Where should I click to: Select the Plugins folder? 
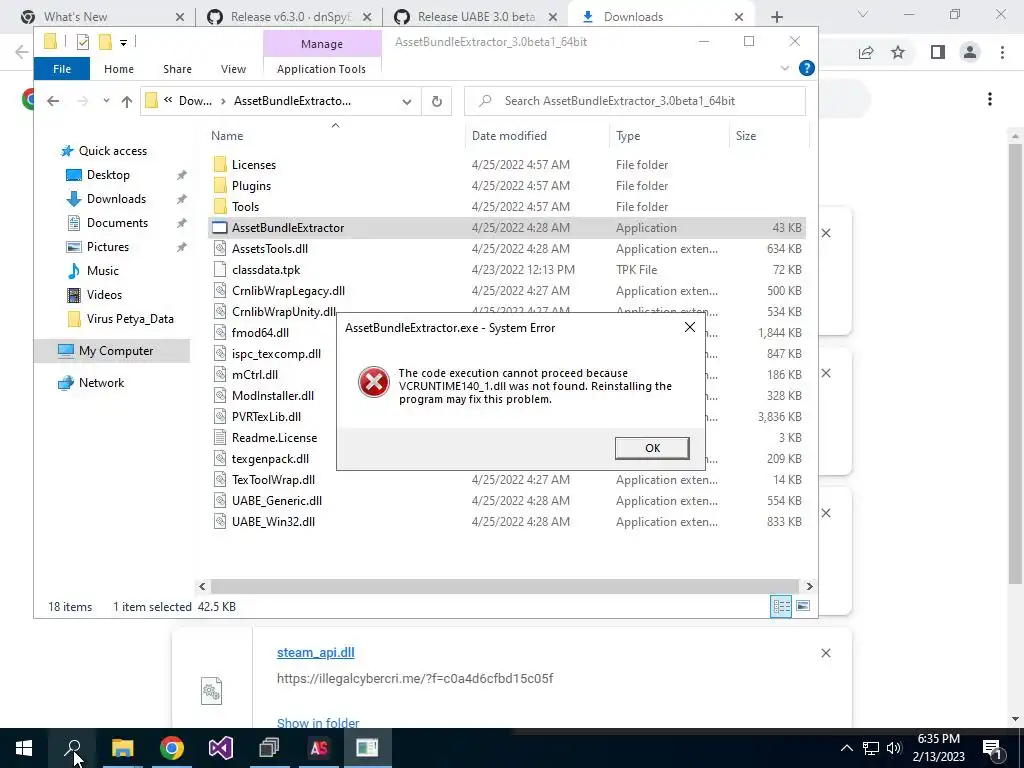(x=507, y=186)
